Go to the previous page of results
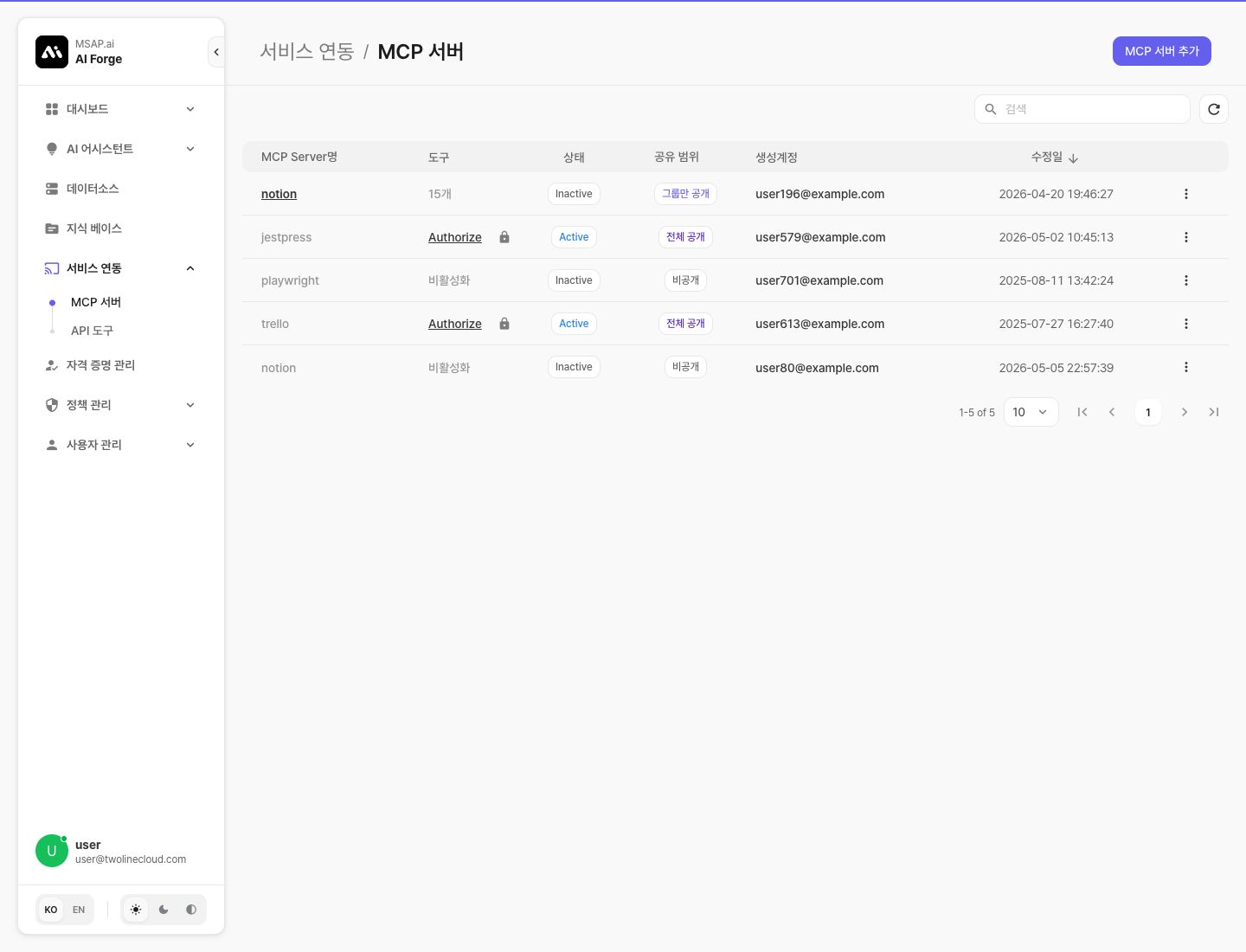1246x952 pixels. point(1112,412)
